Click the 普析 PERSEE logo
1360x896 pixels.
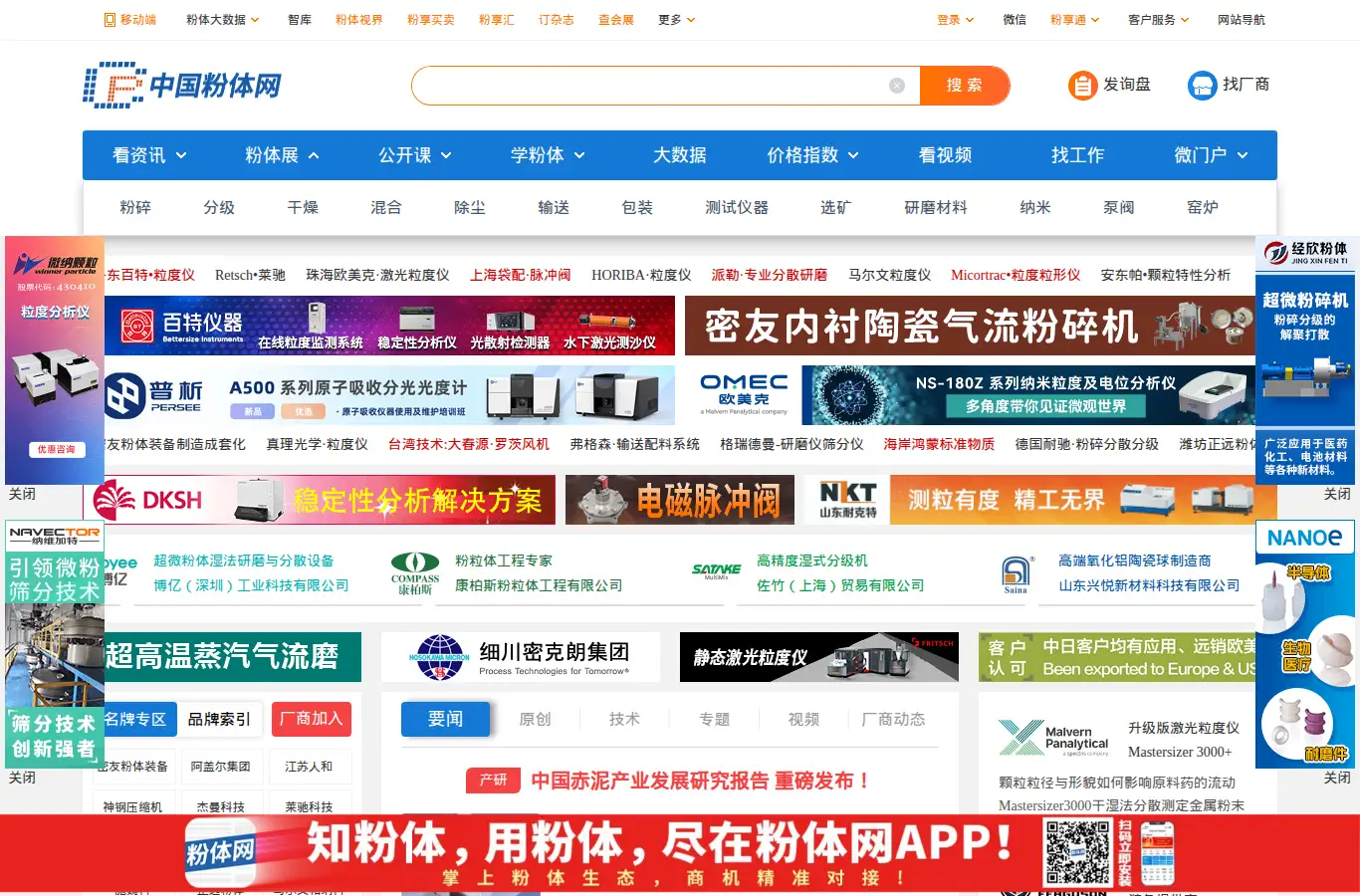(153, 395)
